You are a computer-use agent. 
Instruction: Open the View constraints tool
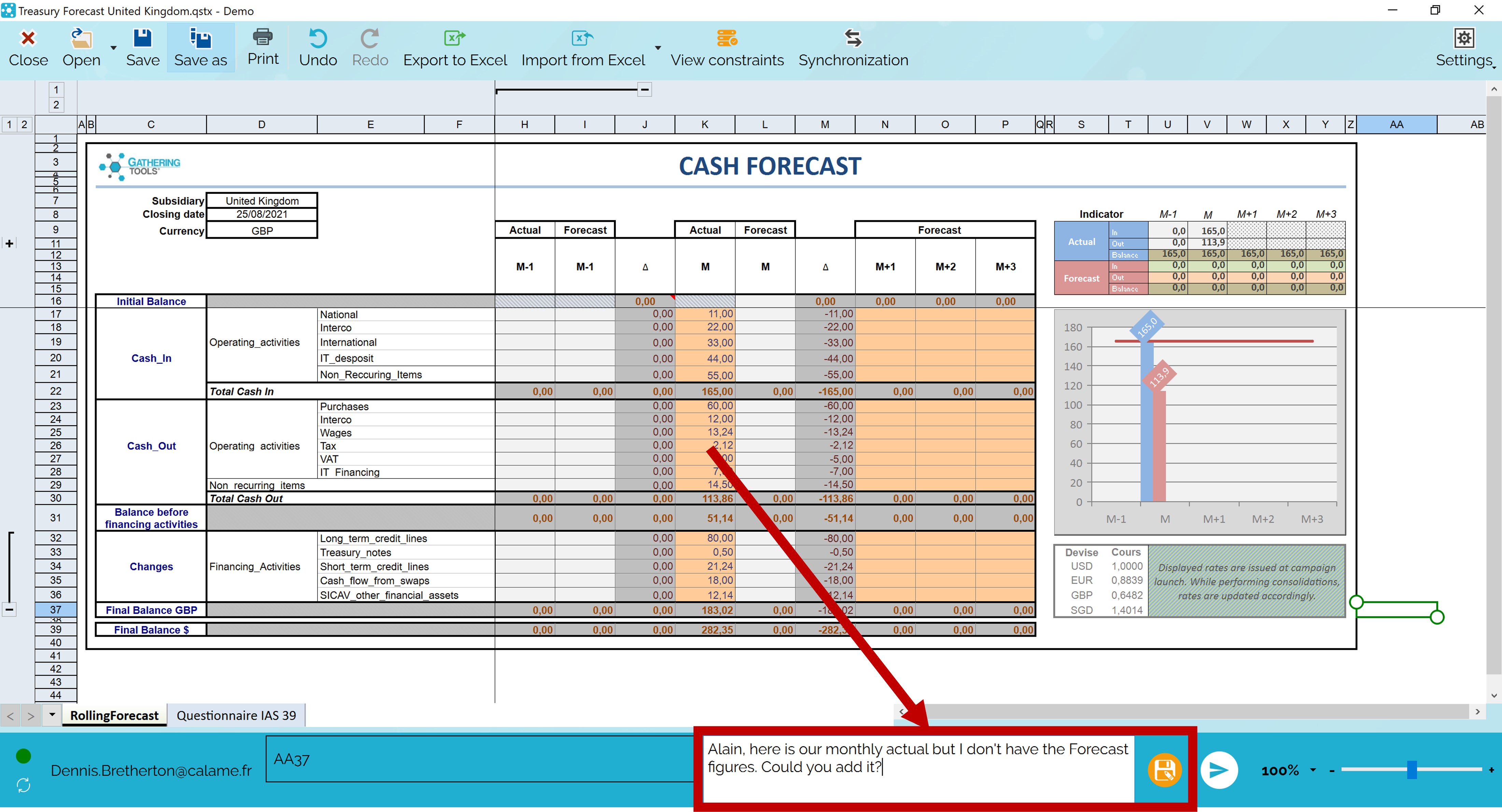tap(726, 39)
